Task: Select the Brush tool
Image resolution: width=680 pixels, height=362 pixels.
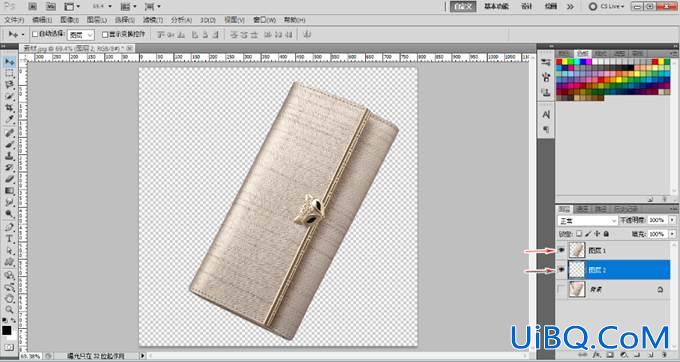Action: [9, 144]
